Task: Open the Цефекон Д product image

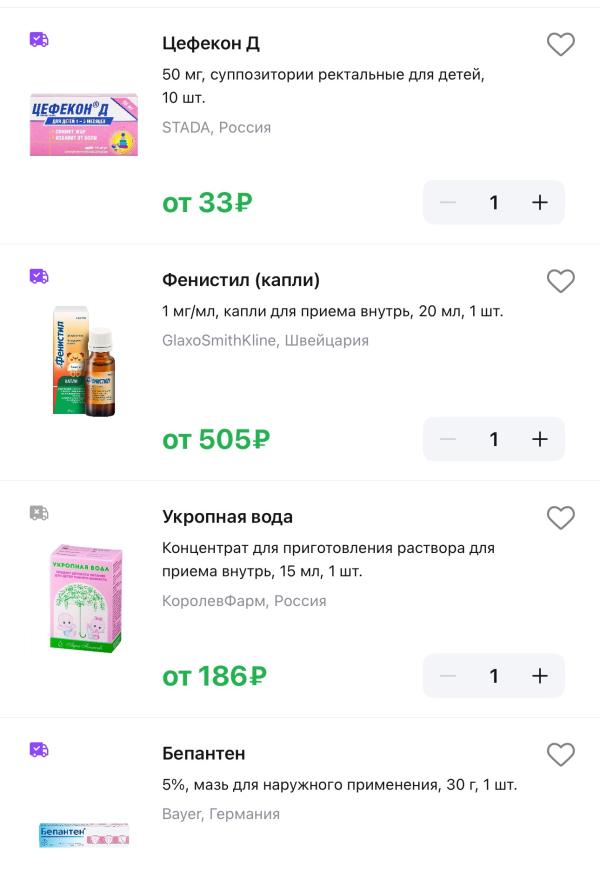Action: tap(84, 125)
